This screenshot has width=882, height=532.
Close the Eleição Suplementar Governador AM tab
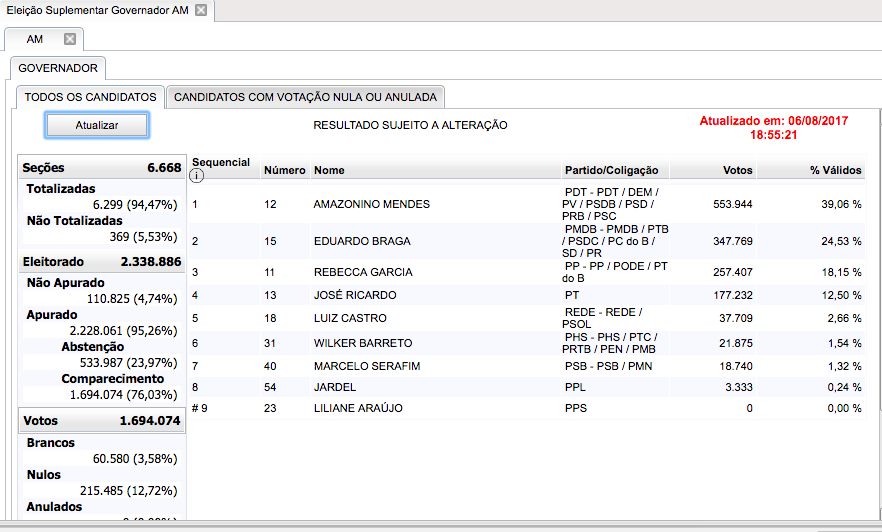click(201, 10)
